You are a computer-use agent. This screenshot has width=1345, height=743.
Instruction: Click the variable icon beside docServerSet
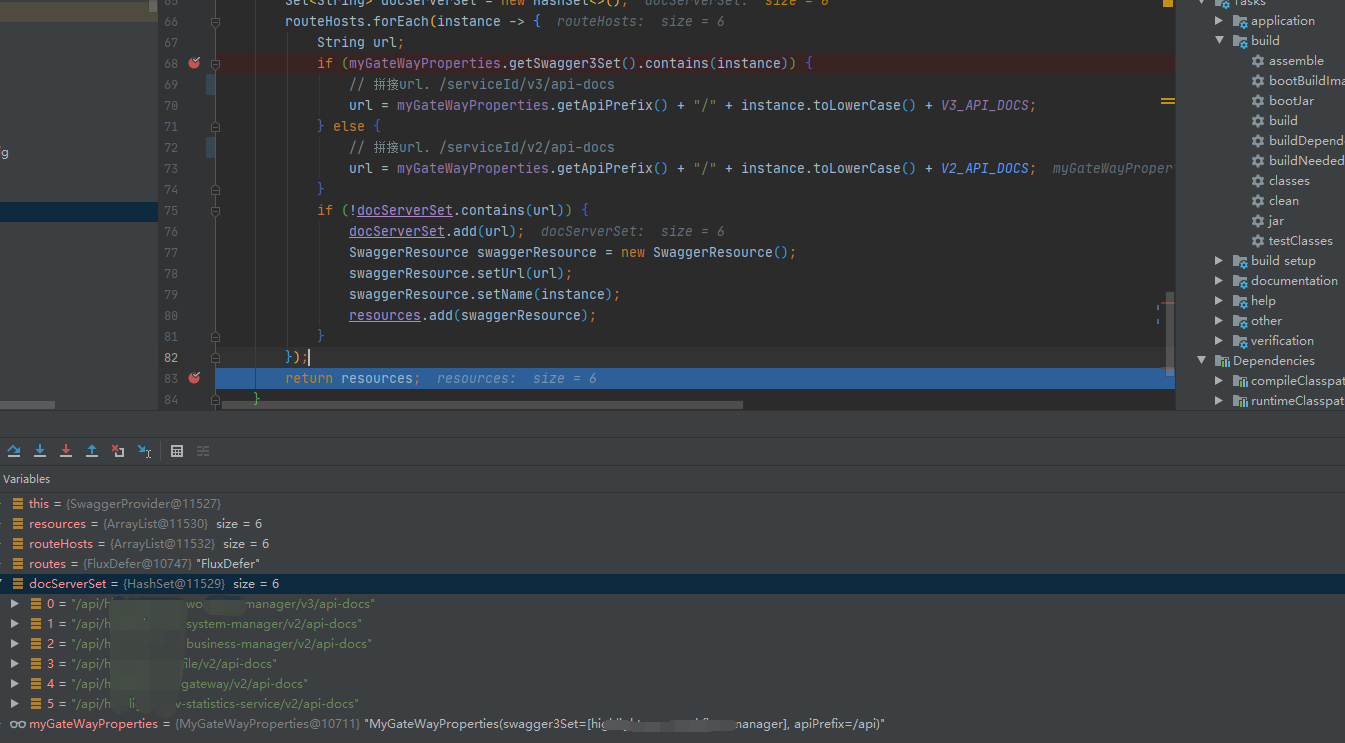[18, 584]
